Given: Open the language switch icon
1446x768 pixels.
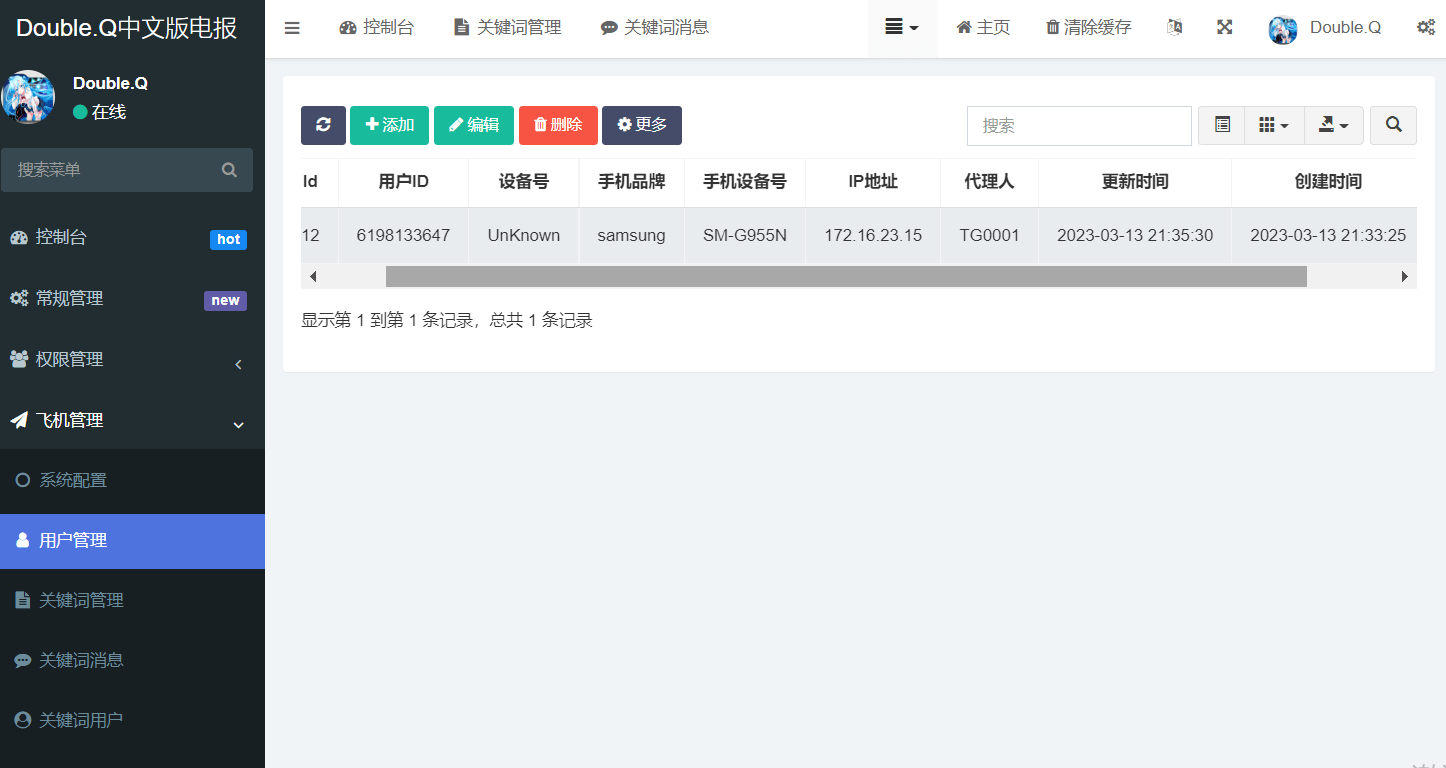Looking at the screenshot, I should coord(1175,28).
